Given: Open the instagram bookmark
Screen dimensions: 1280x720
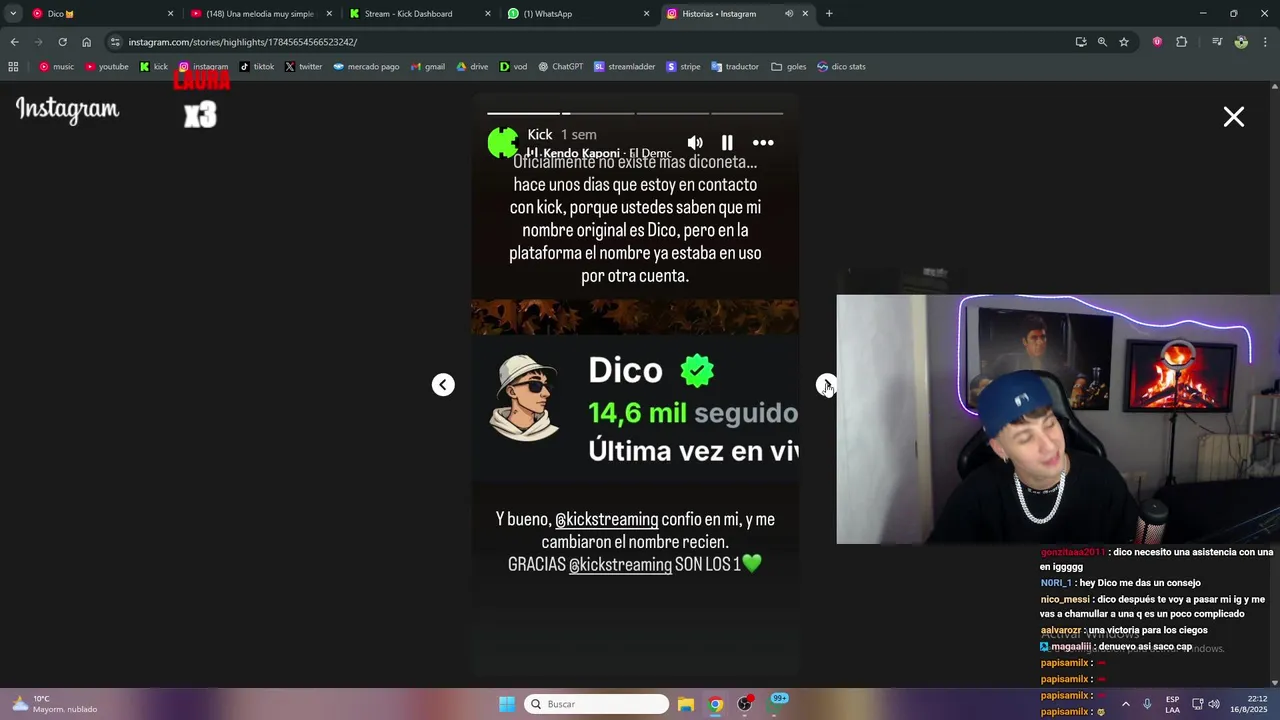Looking at the screenshot, I should (x=204, y=67).
